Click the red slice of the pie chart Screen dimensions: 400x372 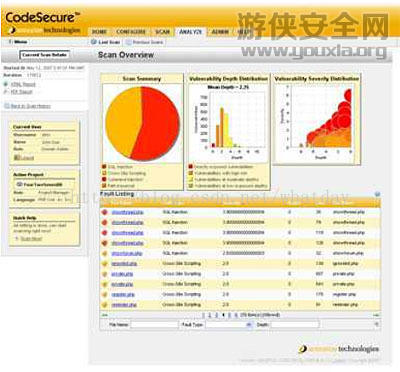coord(160,123)
